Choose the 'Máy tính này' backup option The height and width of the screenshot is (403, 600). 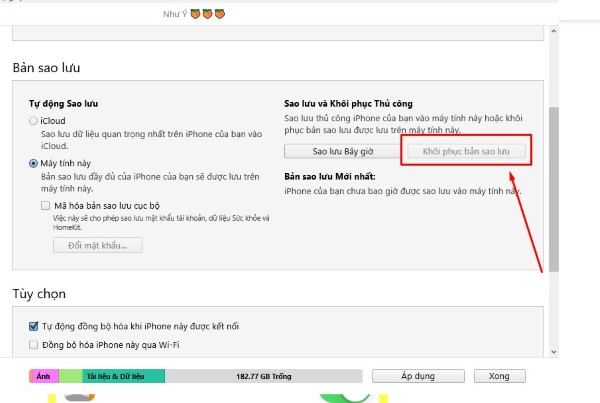point(35,162)
